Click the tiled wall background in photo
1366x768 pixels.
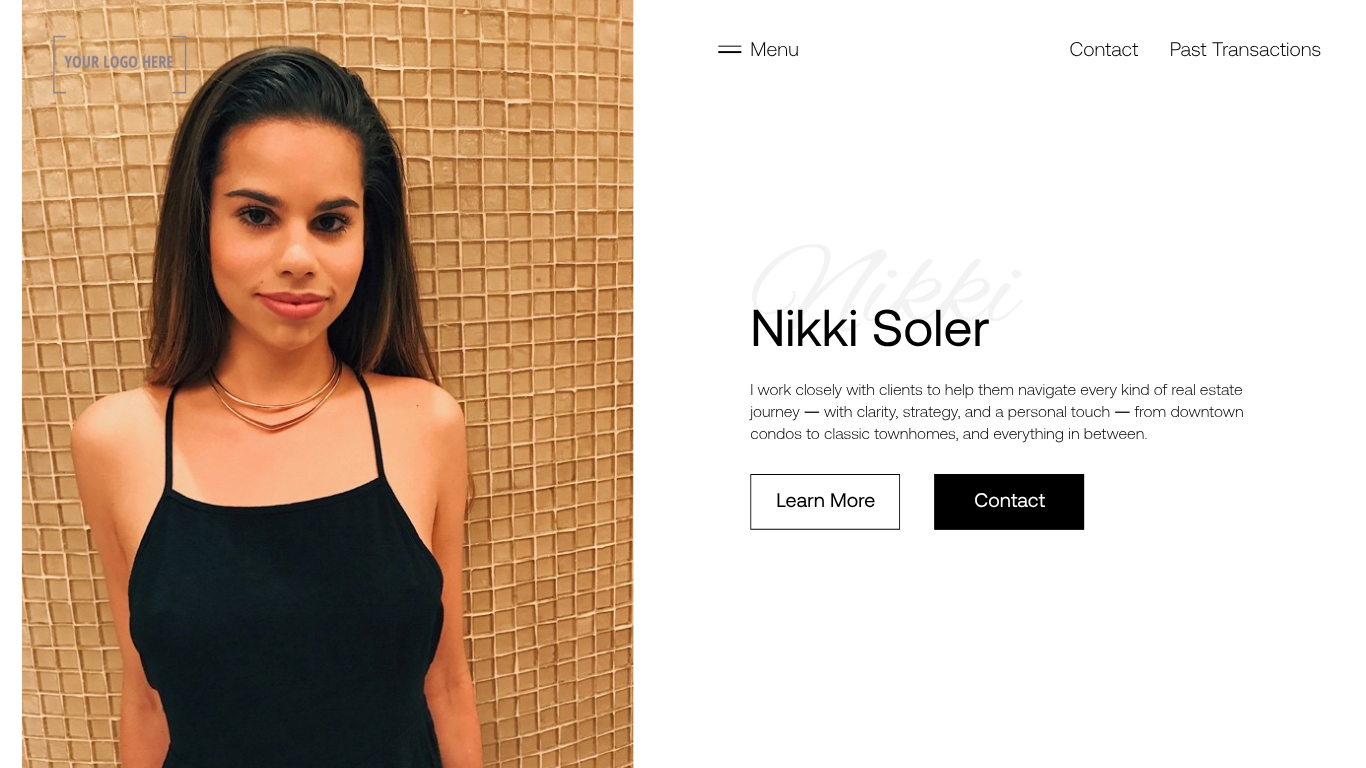coord(540,250)
